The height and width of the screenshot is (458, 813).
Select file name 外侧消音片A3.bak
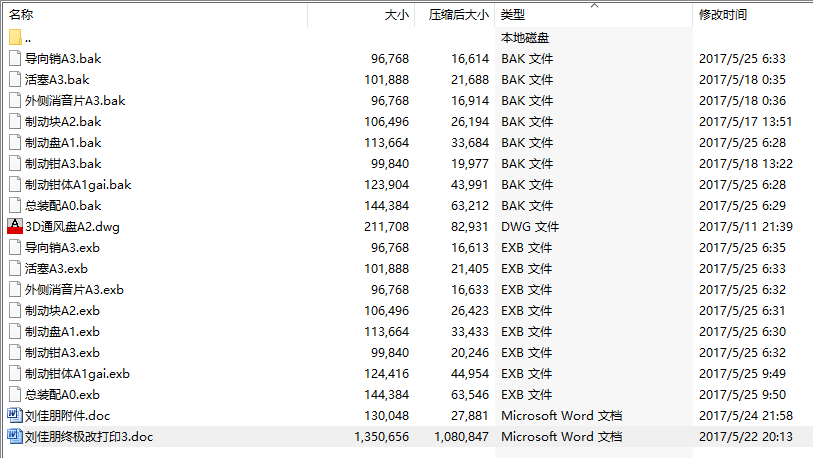pyautogui.click(x=75, y=101)
